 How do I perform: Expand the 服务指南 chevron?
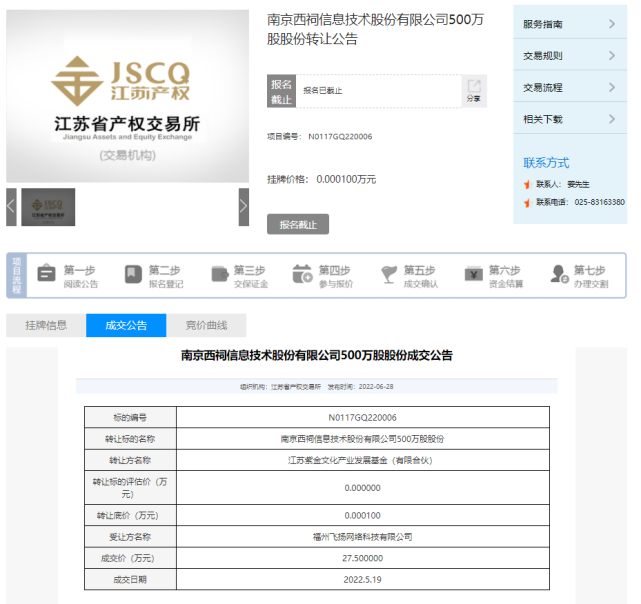pyautogui.click(x=612, y=24)
